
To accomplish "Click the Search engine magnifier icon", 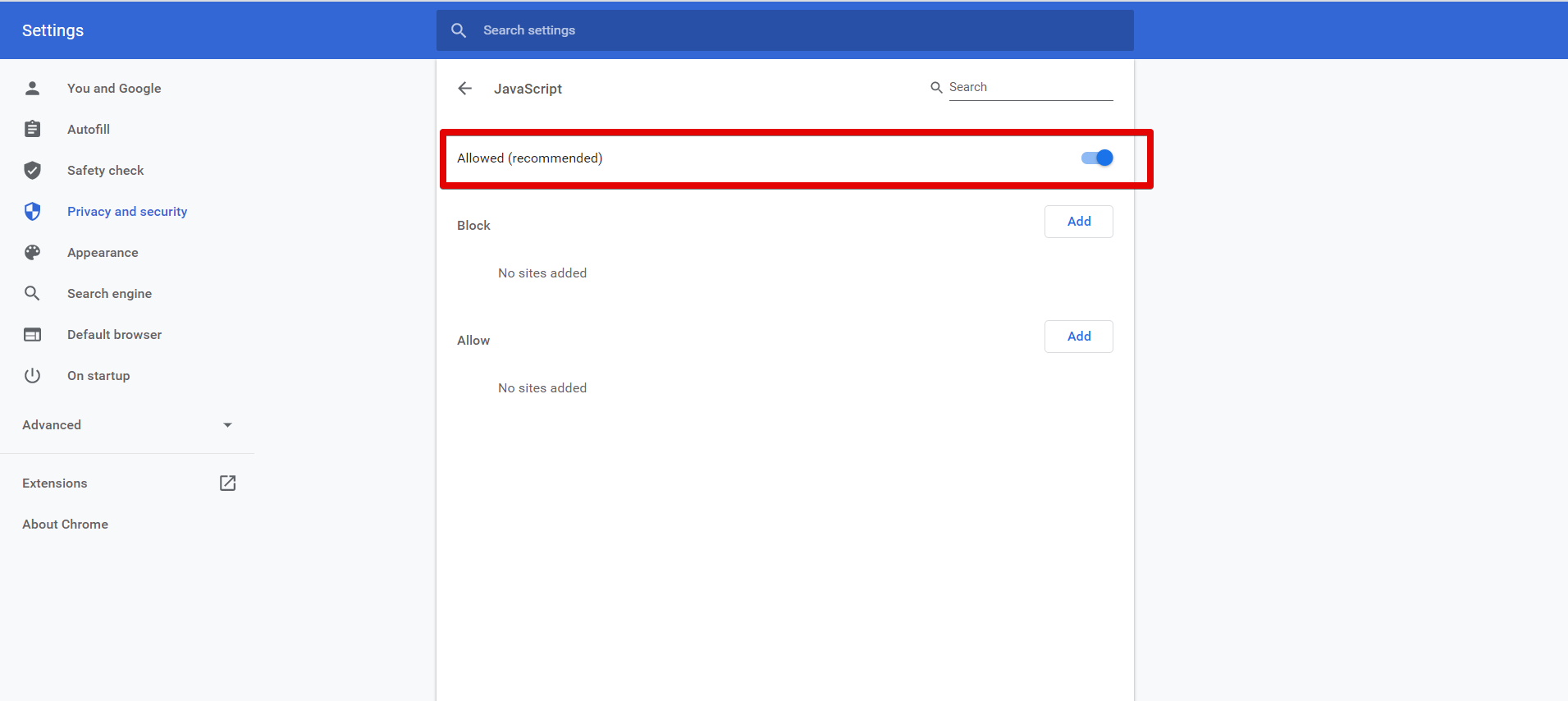I will point(32,294).
